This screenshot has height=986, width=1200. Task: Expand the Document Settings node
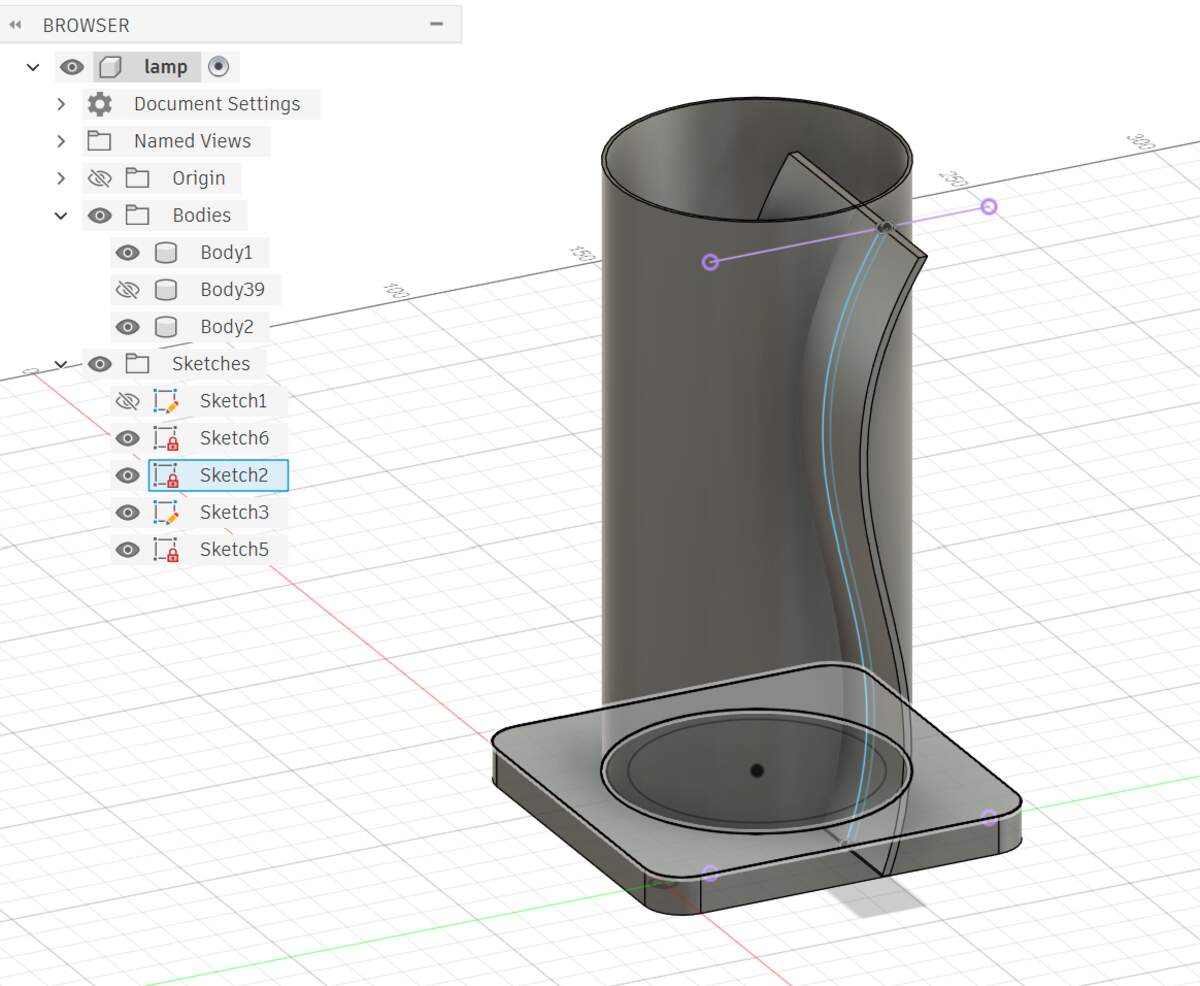61,104
